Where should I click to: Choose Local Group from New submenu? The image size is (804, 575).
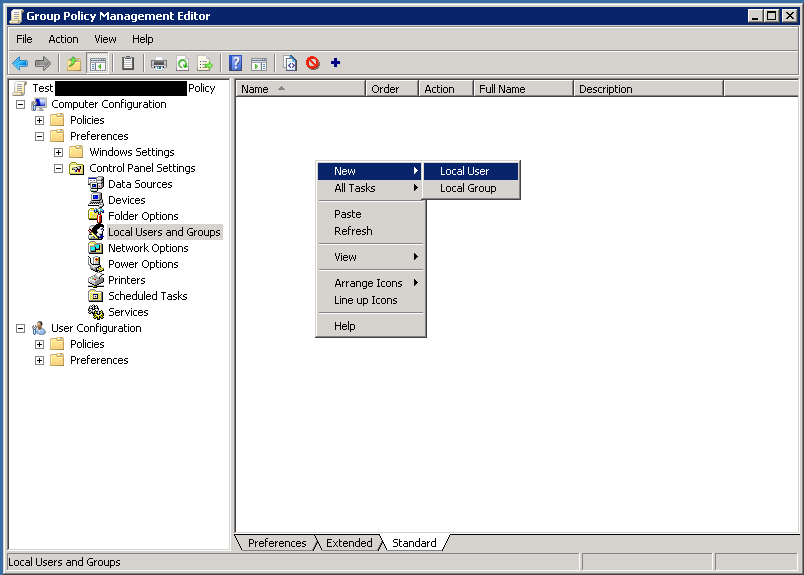471,188
